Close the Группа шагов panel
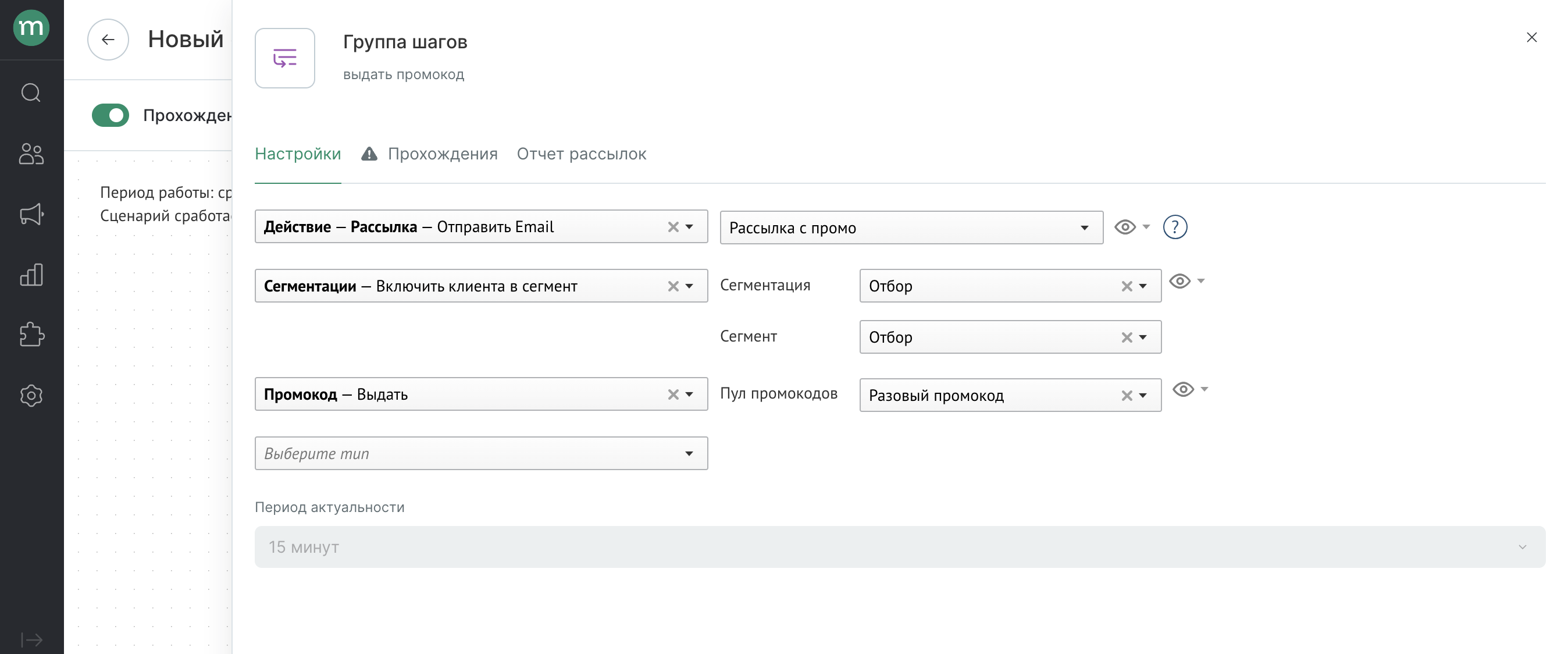Screen dimensions: 1568x654 click(1531, 38)
